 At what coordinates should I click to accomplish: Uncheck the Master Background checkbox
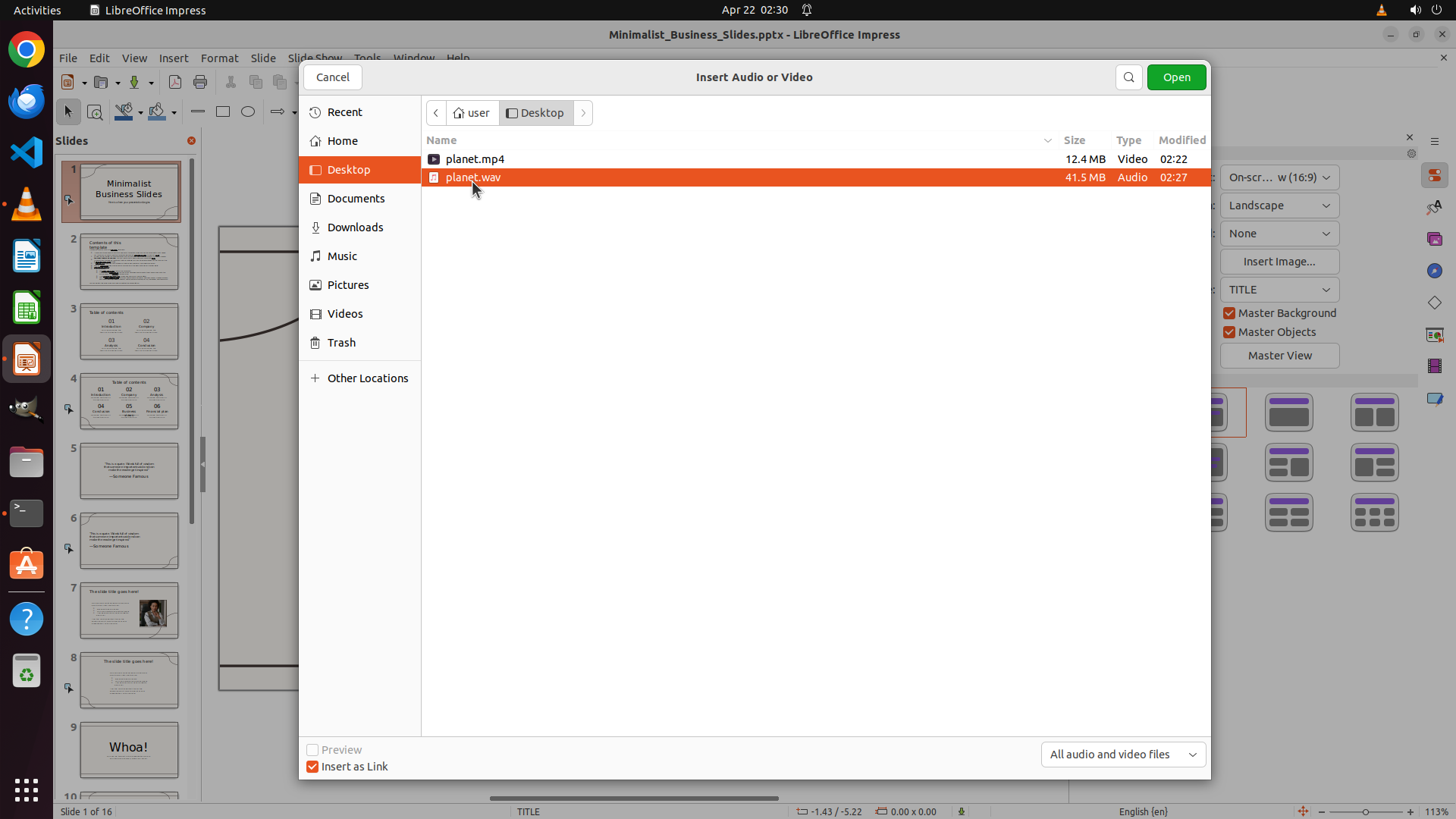[1229, 313]
